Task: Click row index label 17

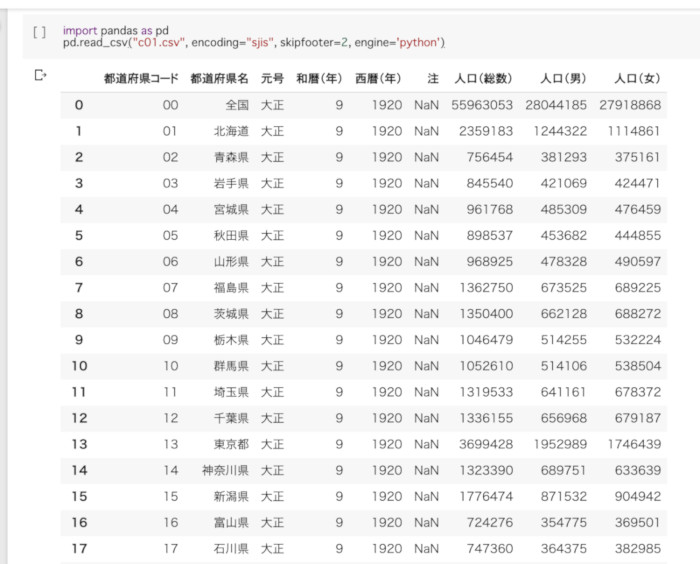Action: pos(79,549)
